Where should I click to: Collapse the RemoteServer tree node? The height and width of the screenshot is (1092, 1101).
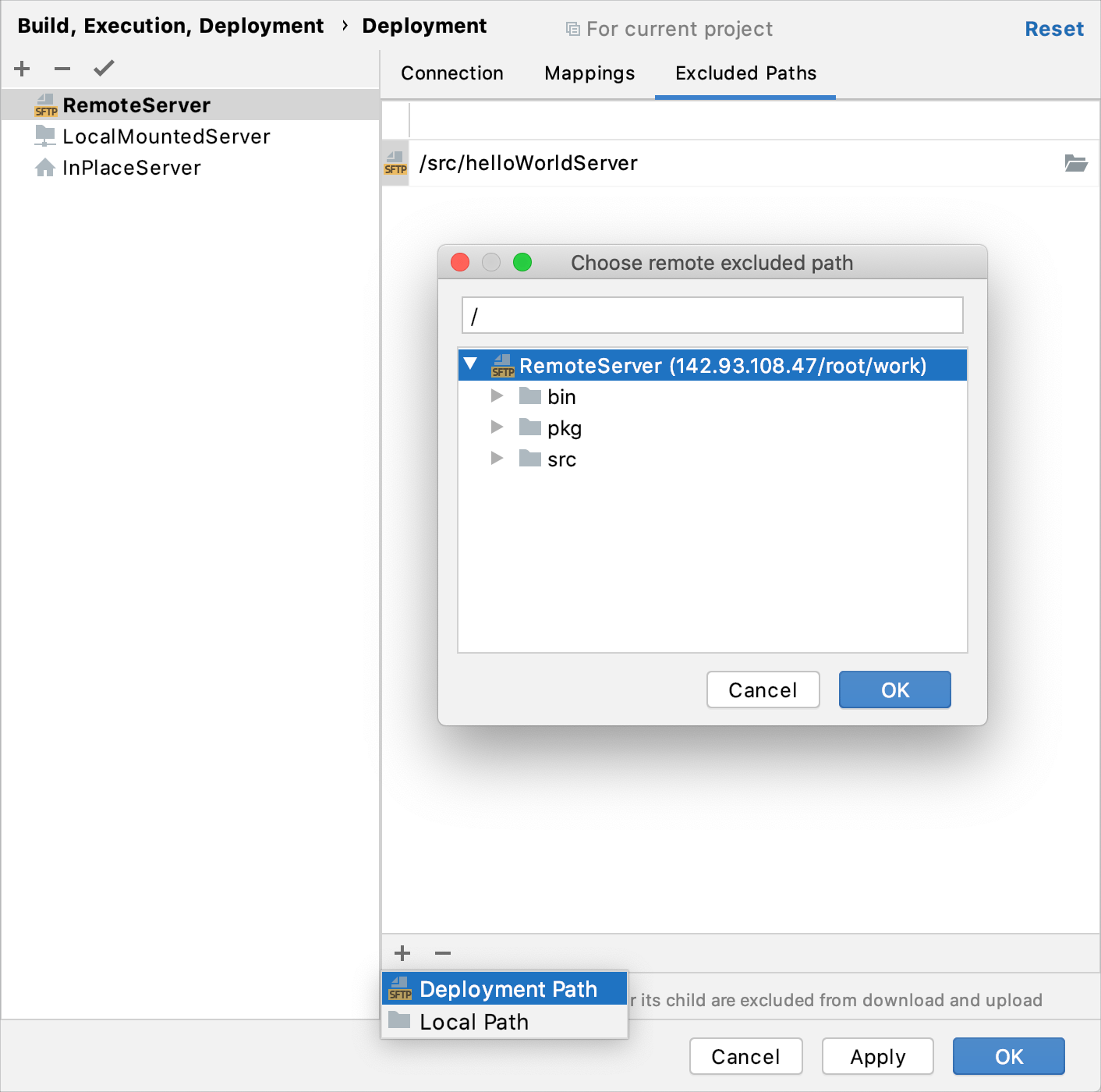click(469, 364)
